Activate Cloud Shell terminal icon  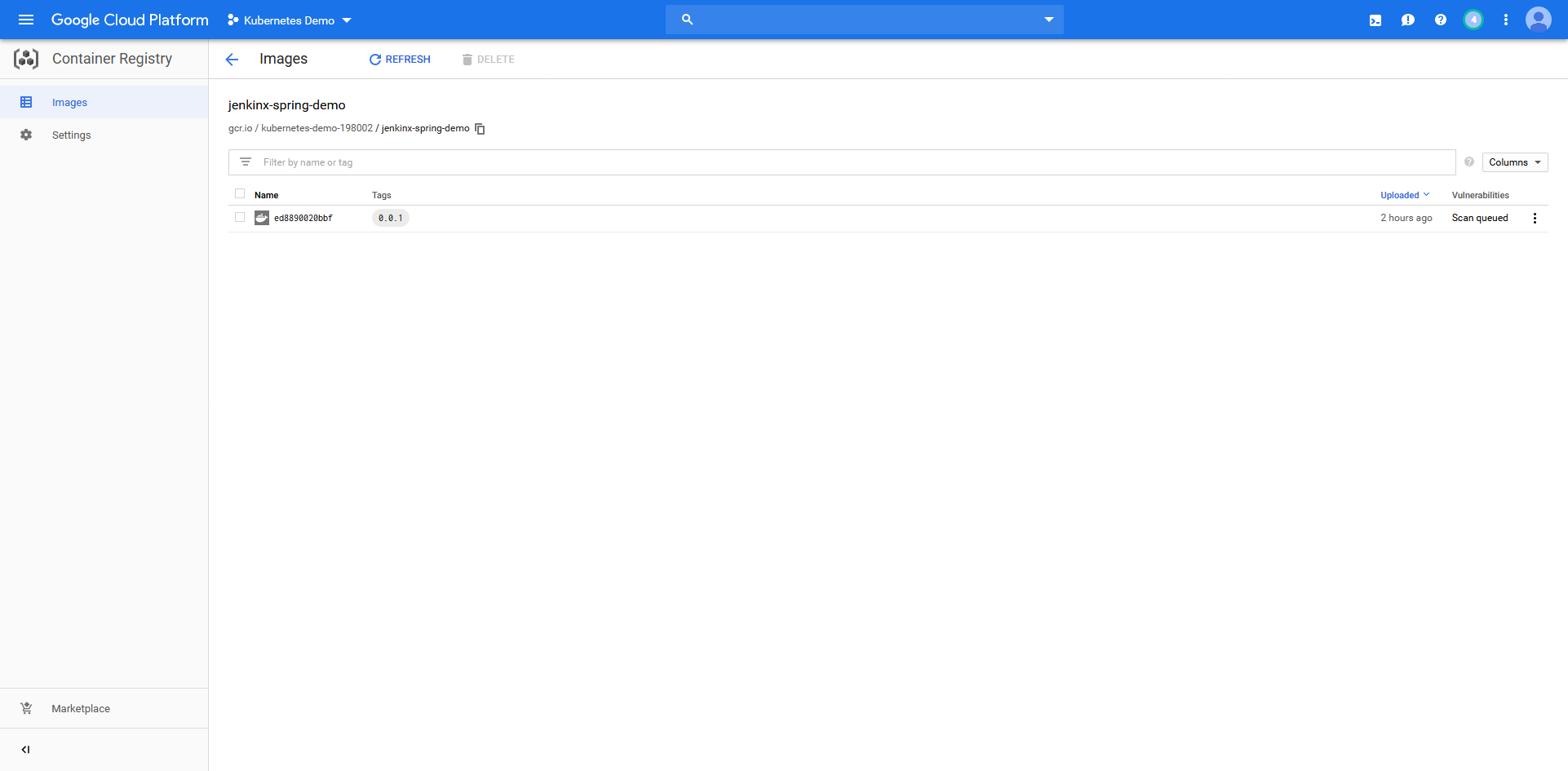[1375, 20]
